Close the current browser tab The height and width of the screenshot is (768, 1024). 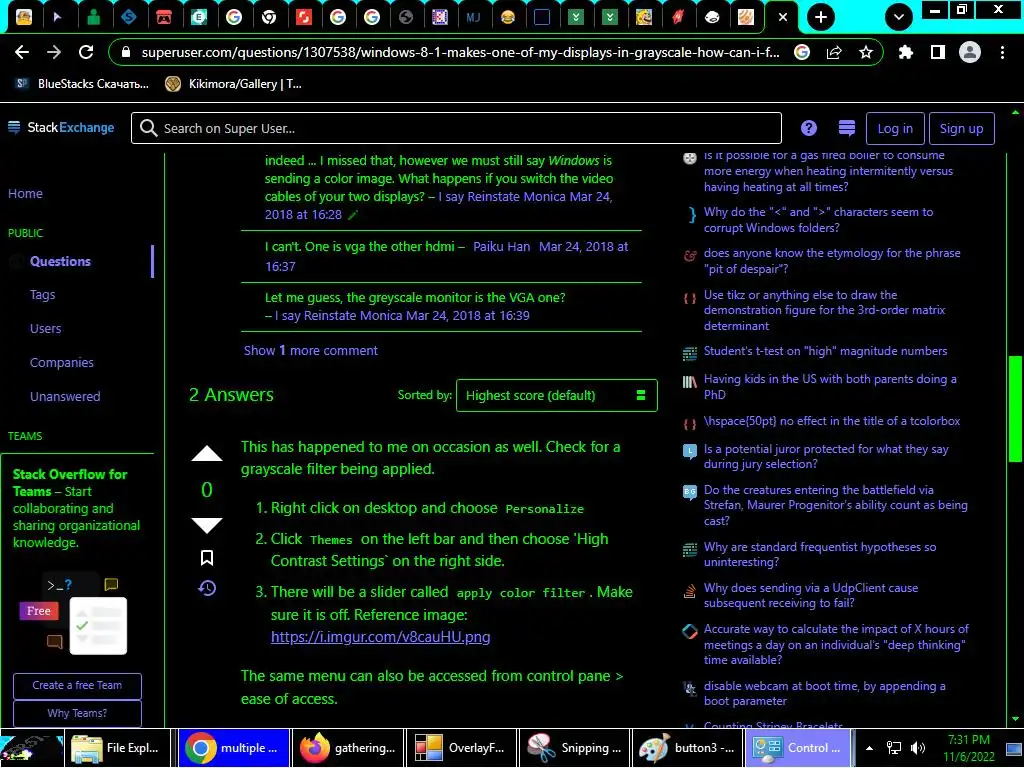782,18
